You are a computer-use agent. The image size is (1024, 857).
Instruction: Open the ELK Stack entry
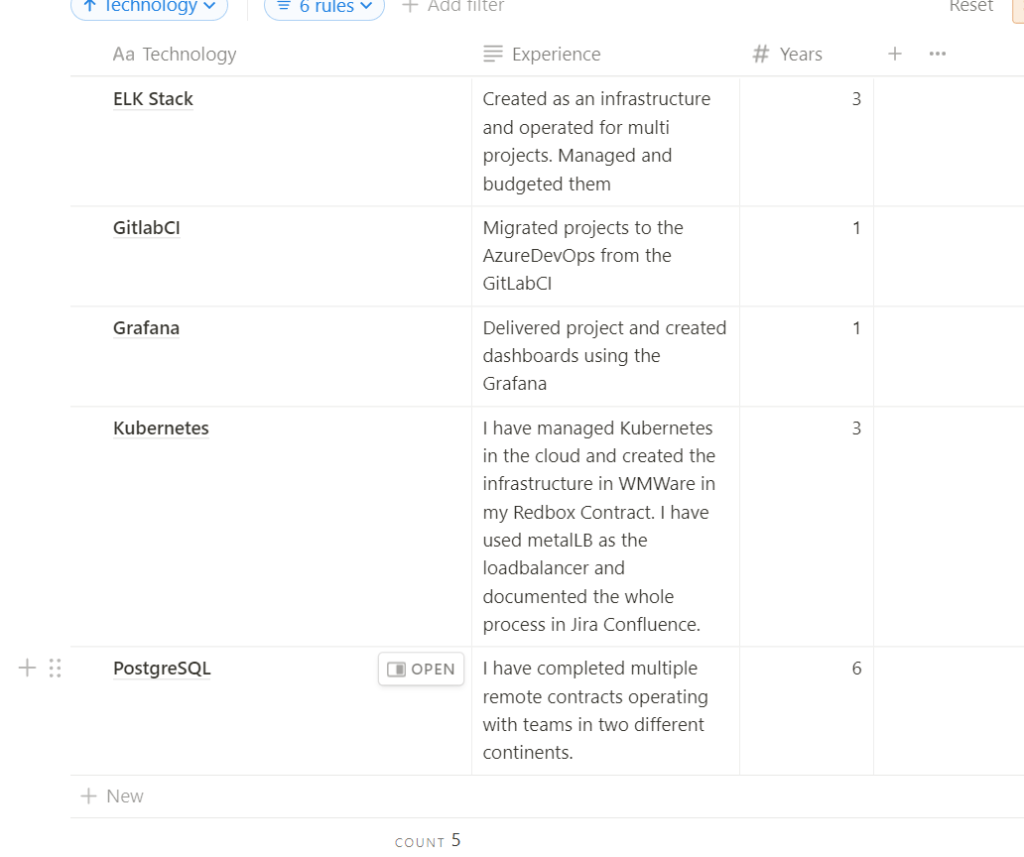(153, 99)
